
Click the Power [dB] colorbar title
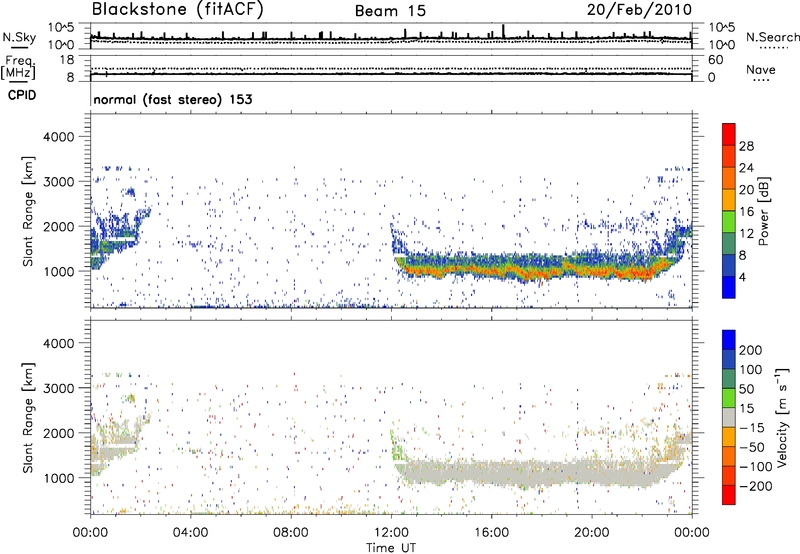(x=764, y=211)
